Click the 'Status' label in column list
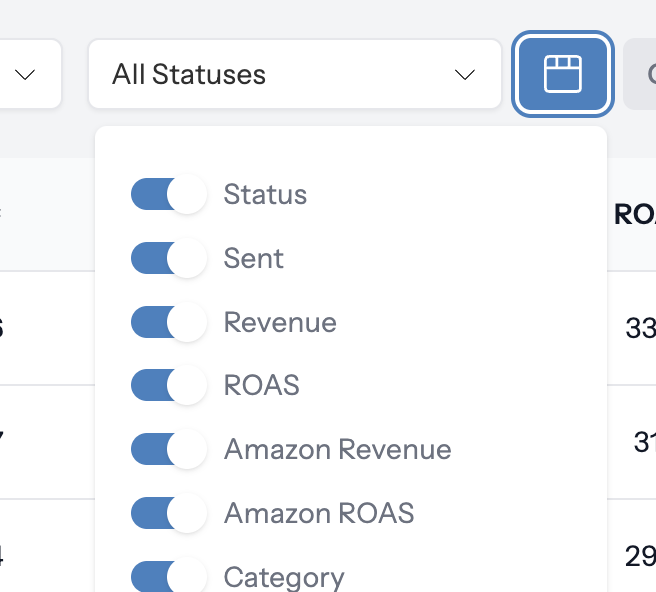656x592 pixels. click(x=265, y=194)
